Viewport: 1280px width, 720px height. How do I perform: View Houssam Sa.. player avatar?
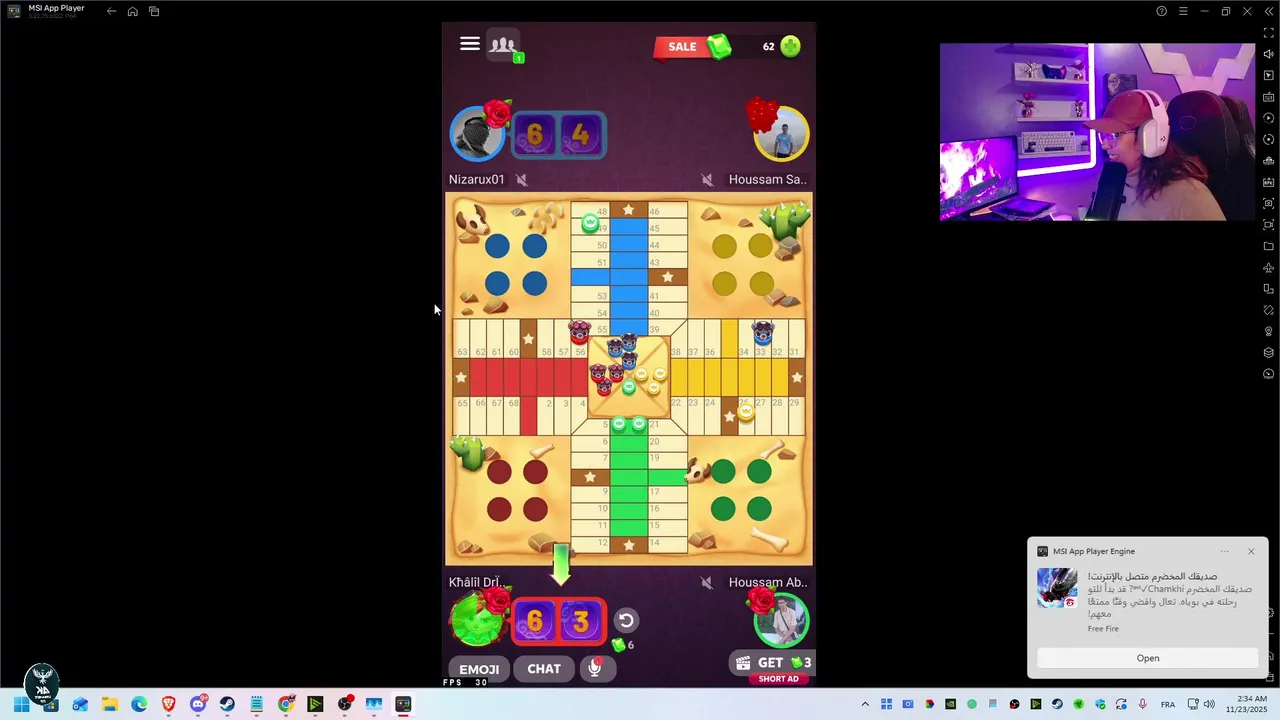pyautogui.click(x=781, y=134)
